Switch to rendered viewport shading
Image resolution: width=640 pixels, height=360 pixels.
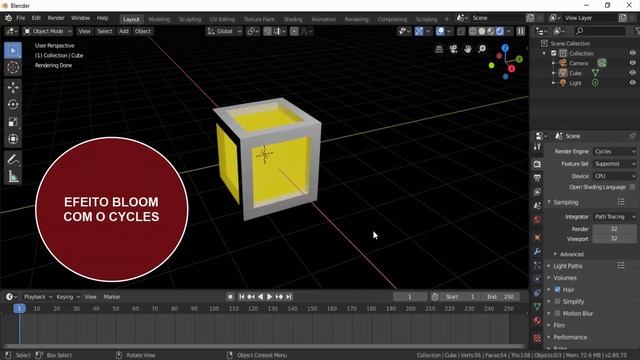(x=500, y=31)
